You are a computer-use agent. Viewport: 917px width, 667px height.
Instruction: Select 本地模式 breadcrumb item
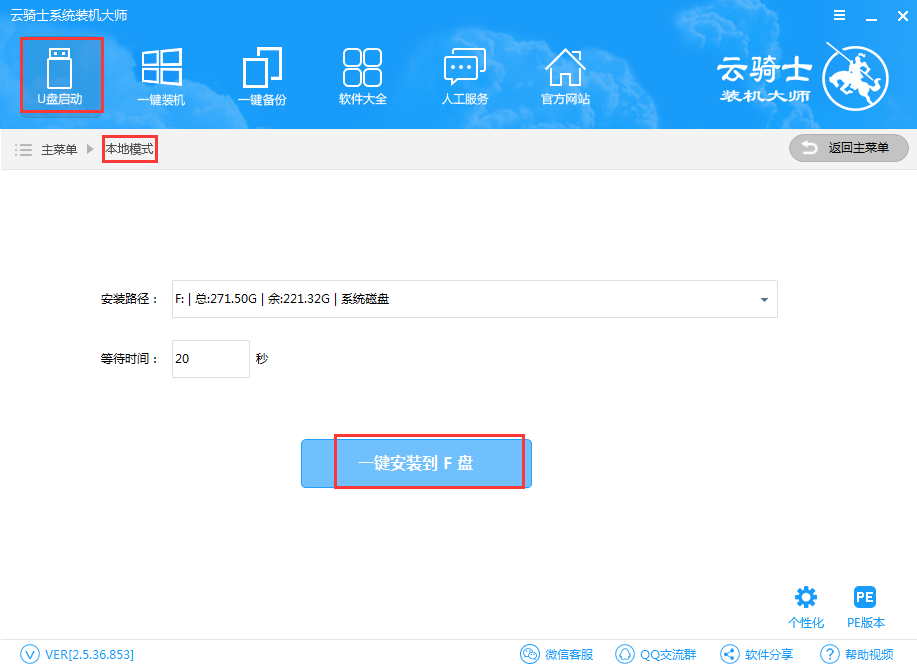(129, 149)
